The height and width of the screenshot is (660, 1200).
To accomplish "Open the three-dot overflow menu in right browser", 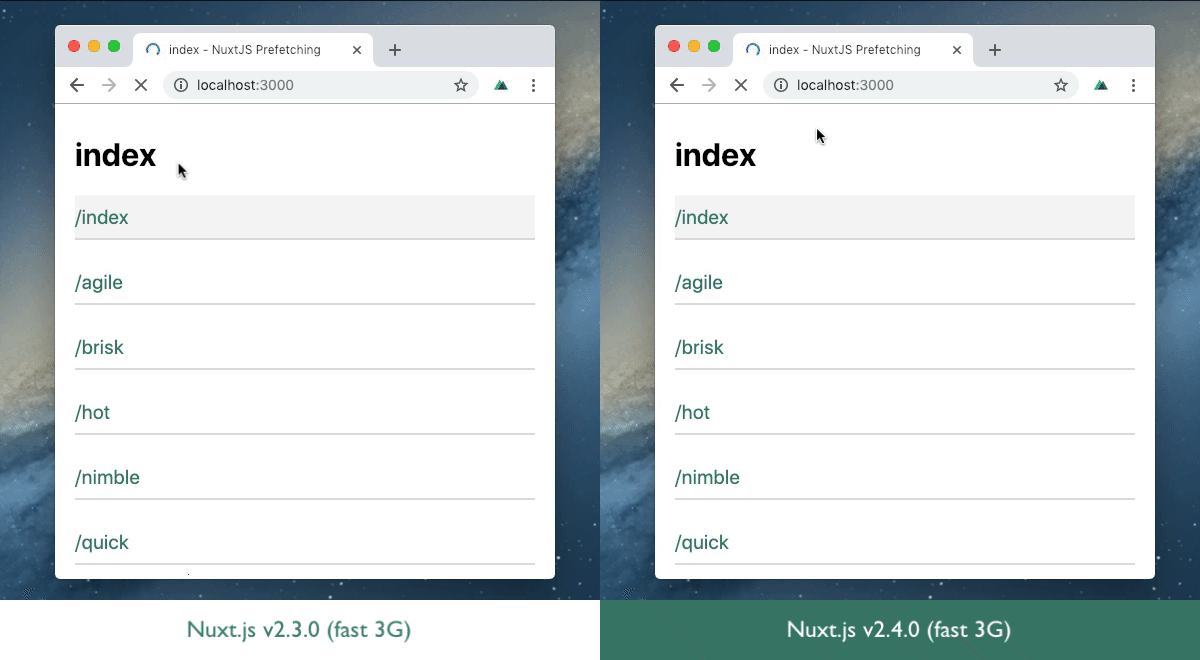I will pyautogui.click(x=1134, y=85).
